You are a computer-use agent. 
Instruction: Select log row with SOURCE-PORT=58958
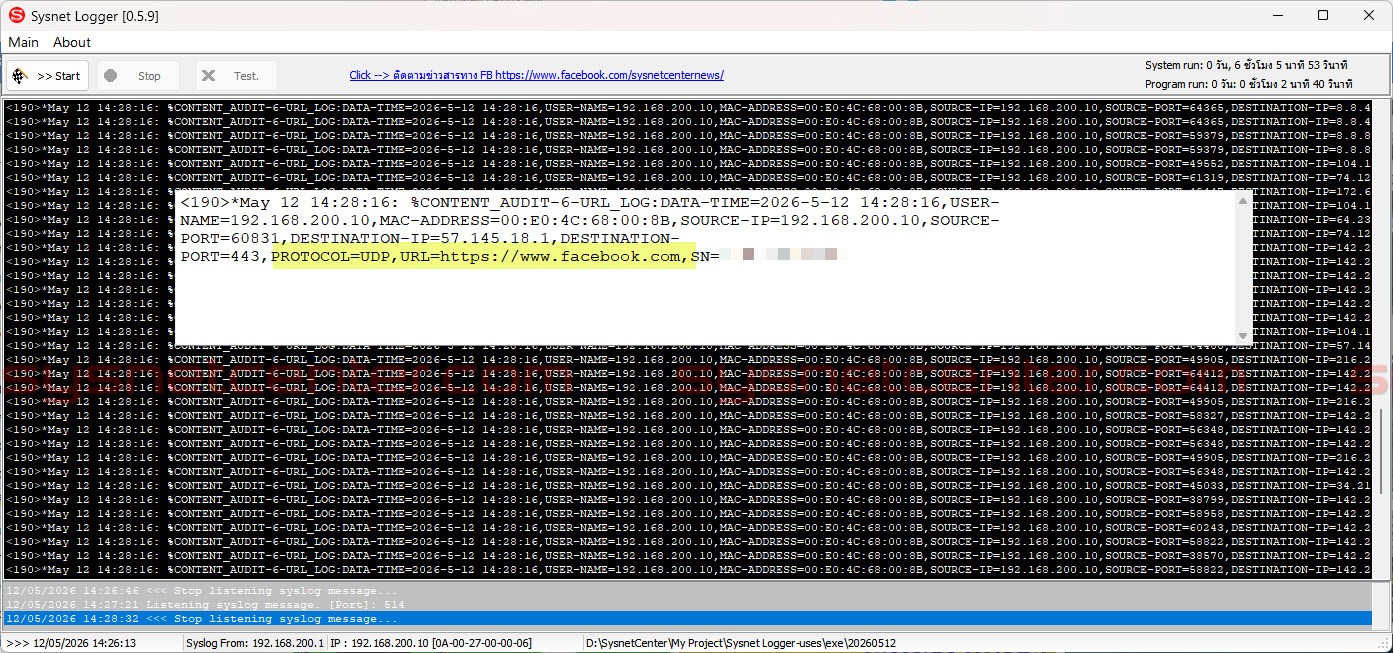688,514
